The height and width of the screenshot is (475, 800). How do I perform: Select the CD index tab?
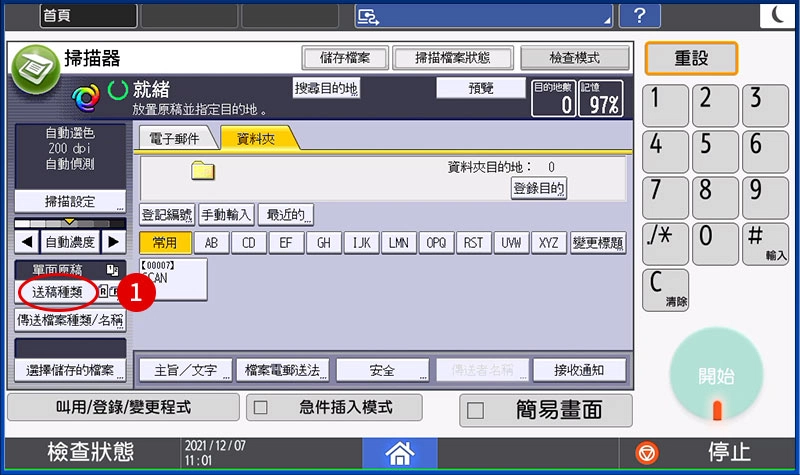click(x=249, y=243)
